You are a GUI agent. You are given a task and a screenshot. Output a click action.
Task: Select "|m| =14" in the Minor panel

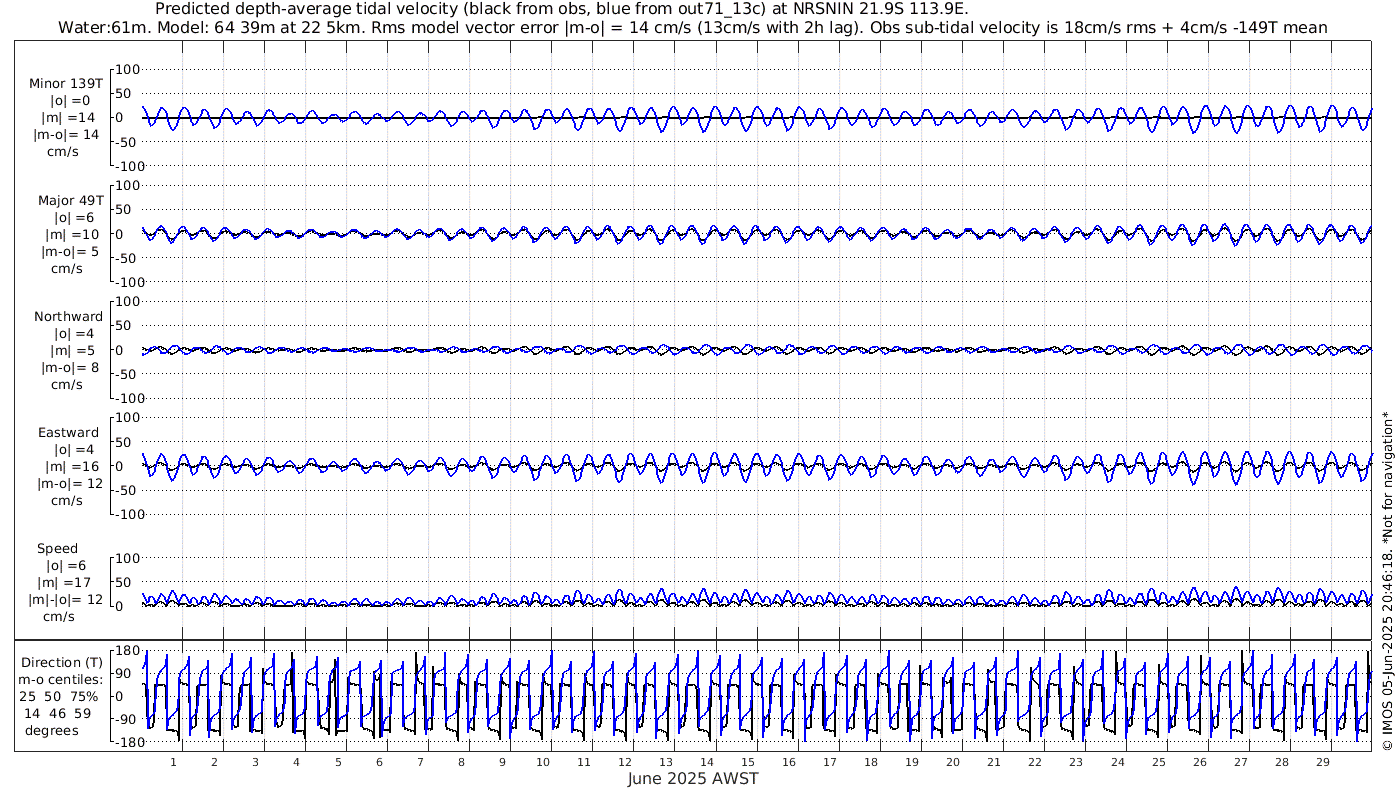click(68, 118)
